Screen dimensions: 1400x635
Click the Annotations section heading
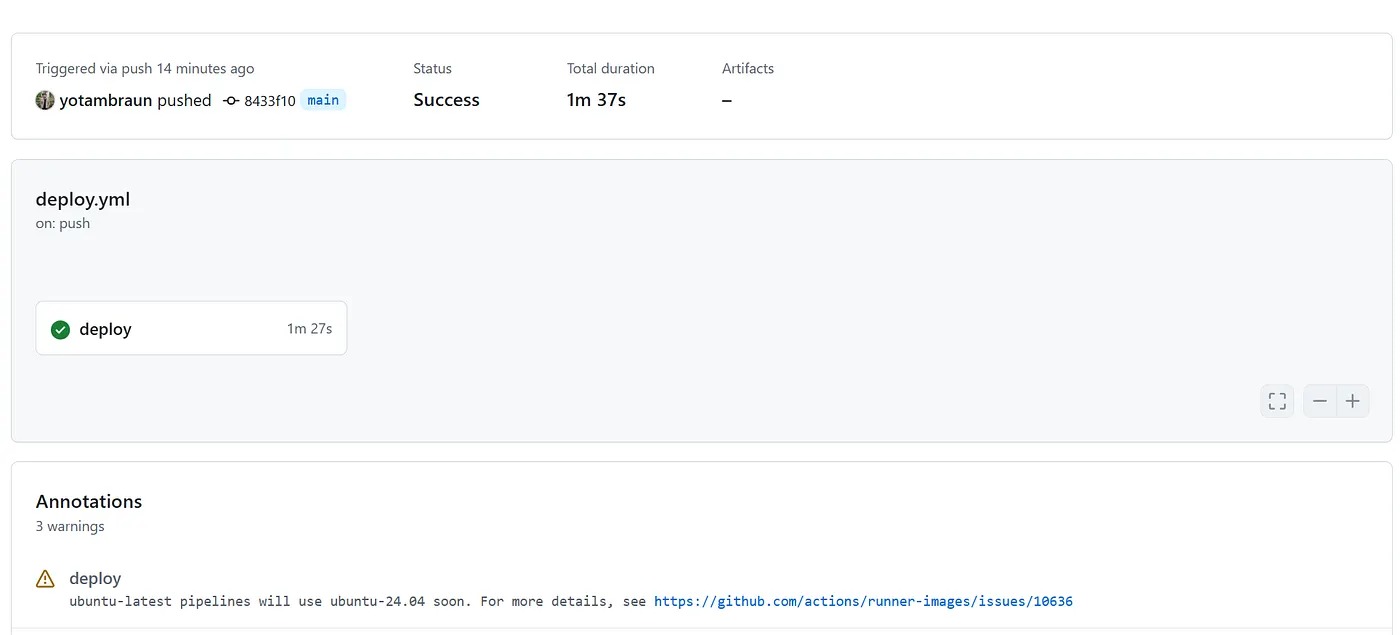click(x=89, y=501)
